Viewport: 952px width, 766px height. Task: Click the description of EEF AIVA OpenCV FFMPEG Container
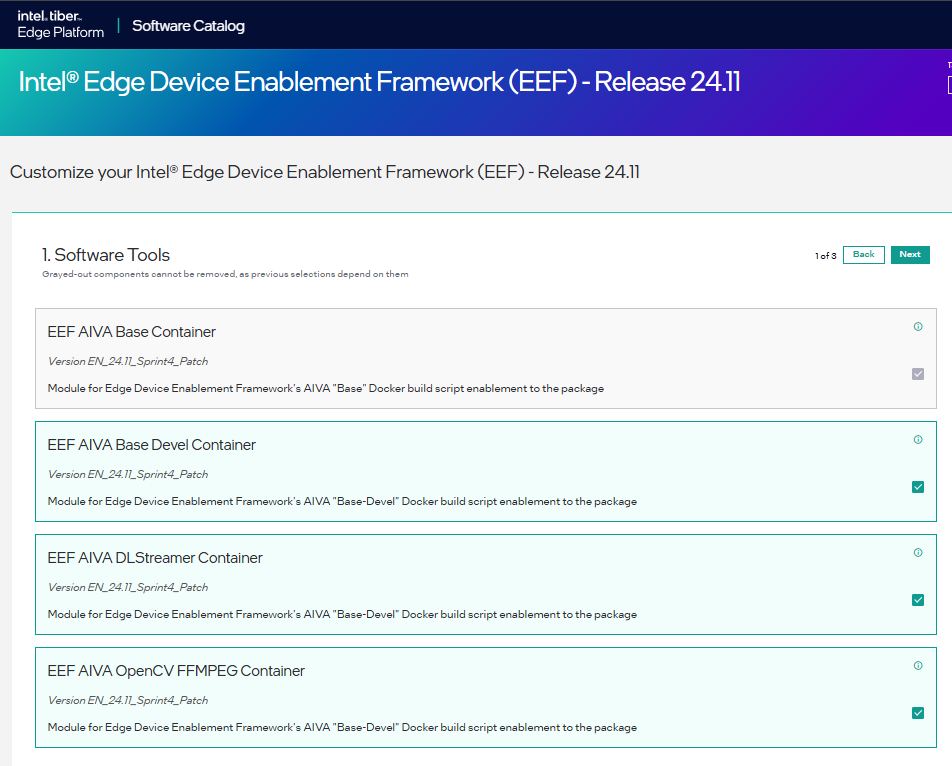(342, 727)
